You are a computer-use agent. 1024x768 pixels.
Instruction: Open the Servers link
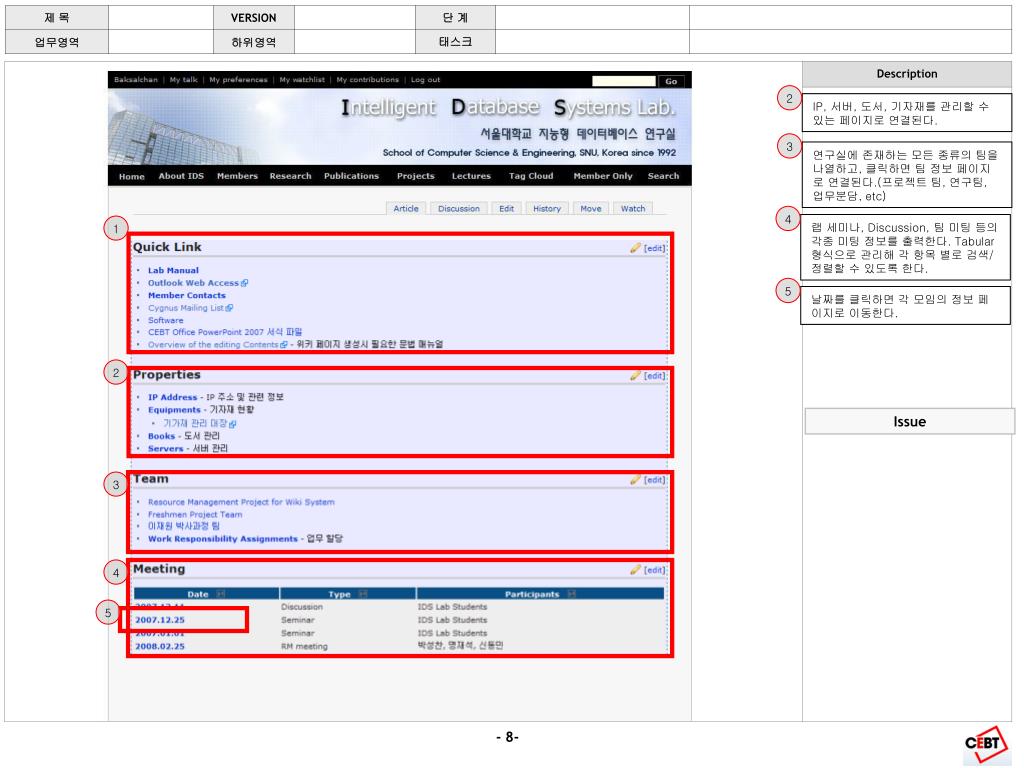[165, 449]
